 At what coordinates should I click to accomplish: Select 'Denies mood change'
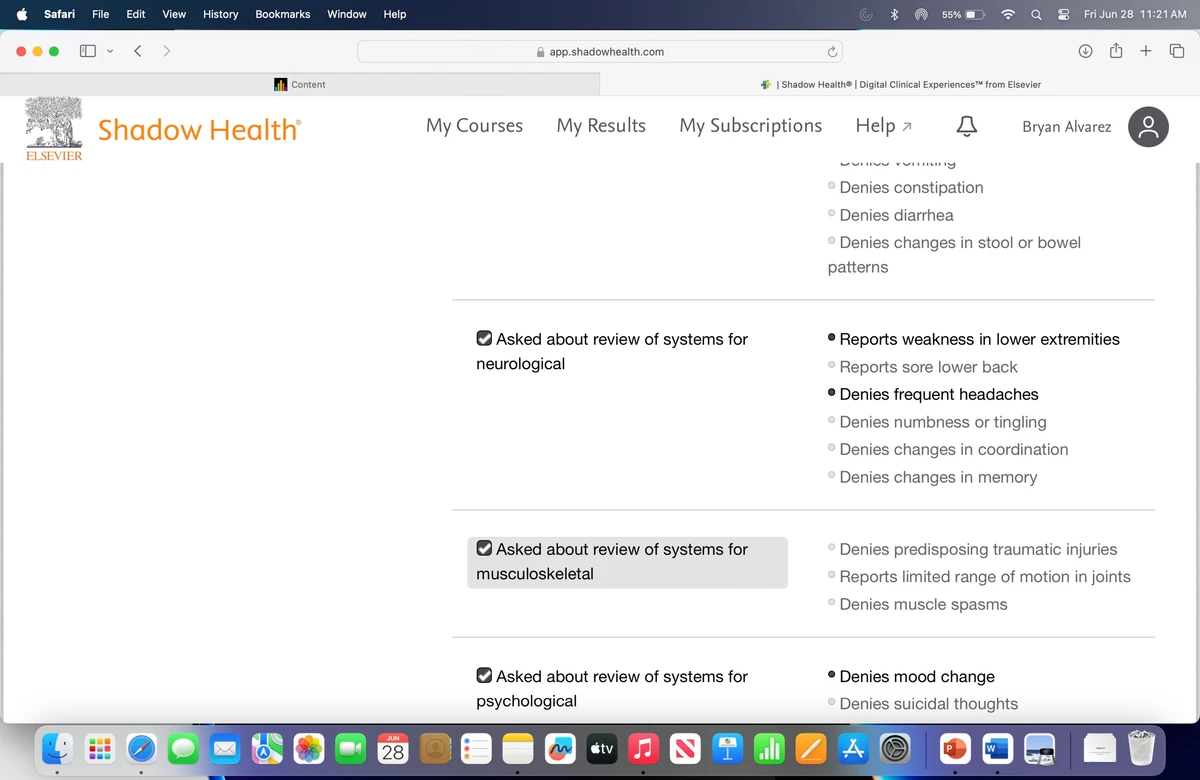[x=917, y=676]
